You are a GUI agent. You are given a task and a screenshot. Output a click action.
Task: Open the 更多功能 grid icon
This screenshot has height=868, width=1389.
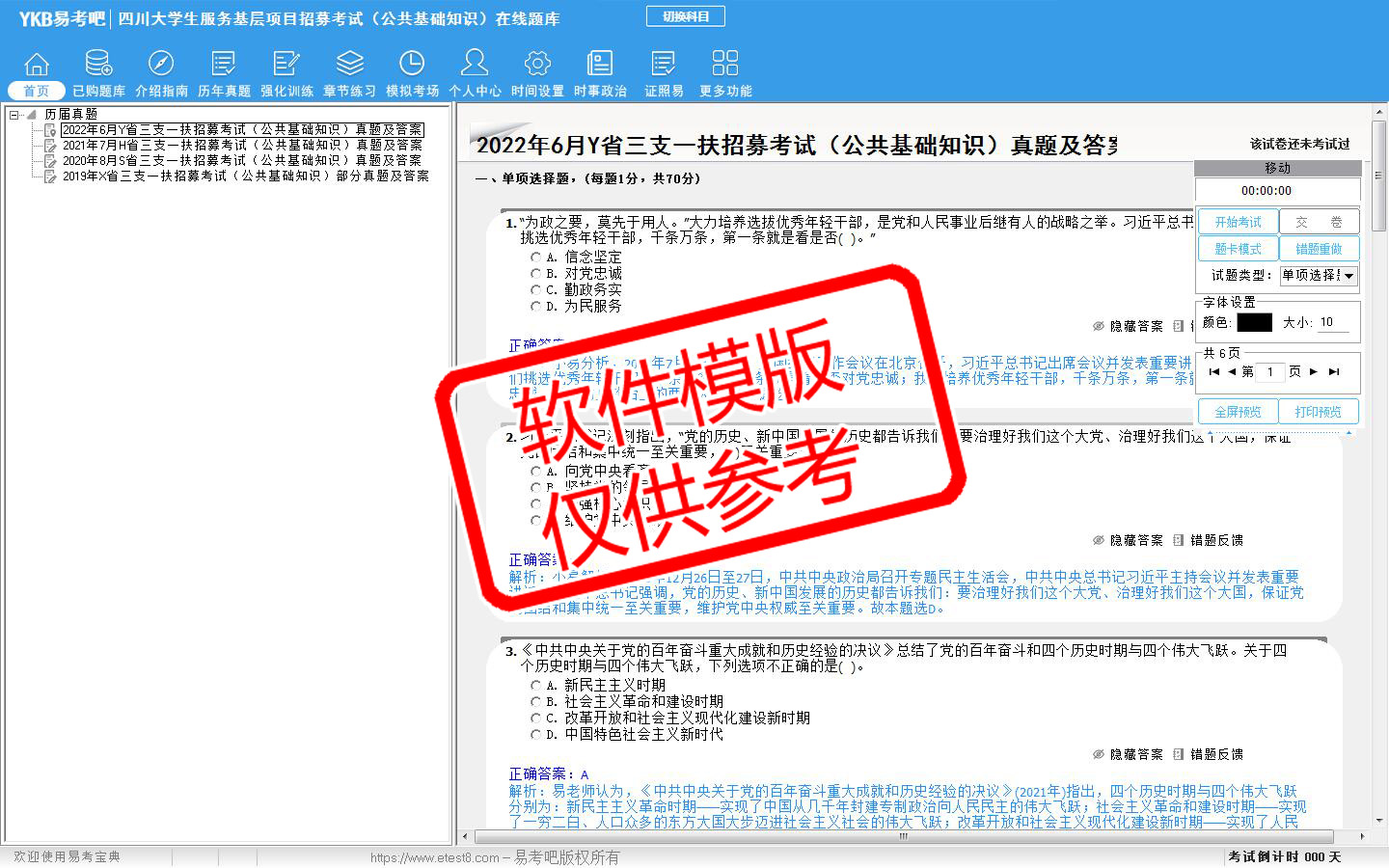point(725,74)
